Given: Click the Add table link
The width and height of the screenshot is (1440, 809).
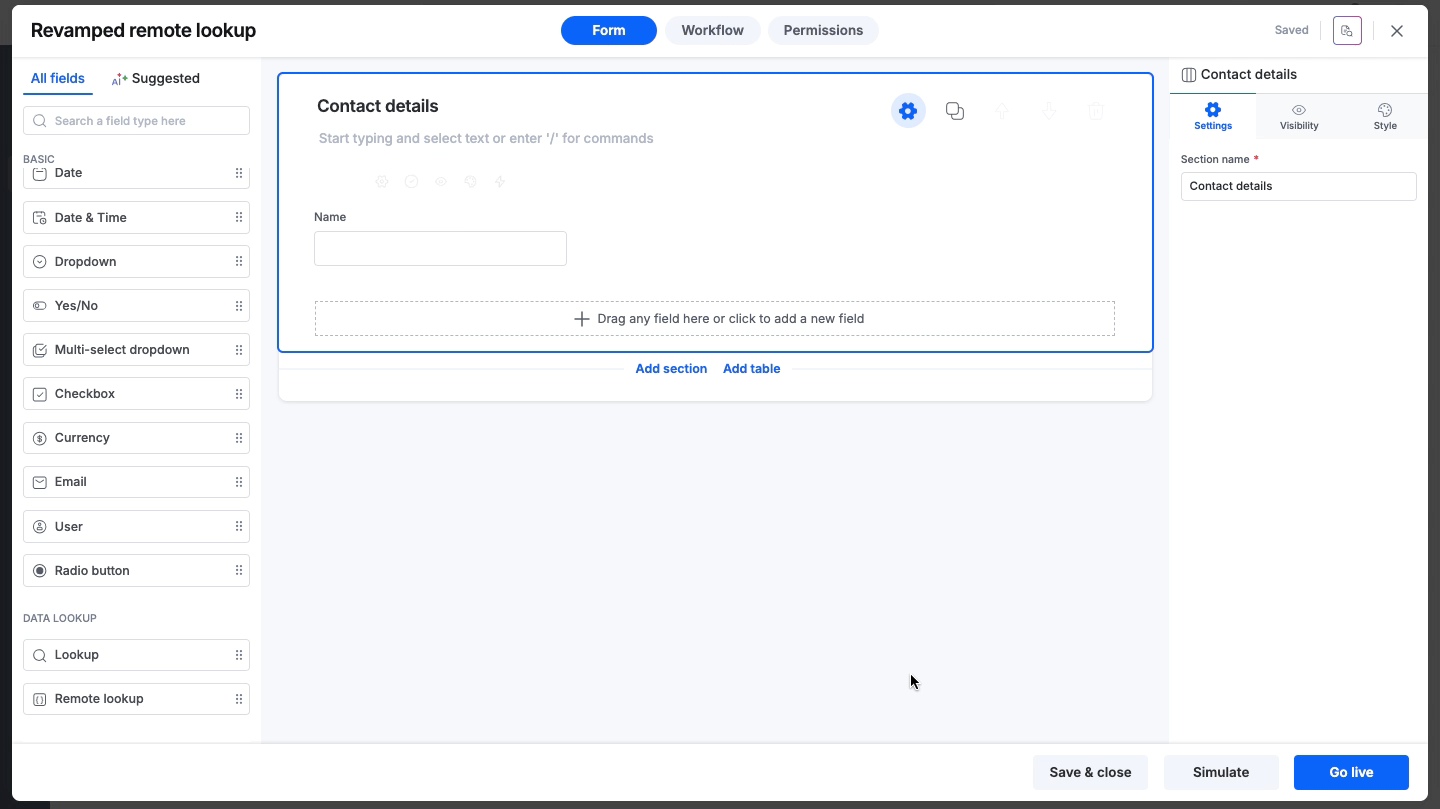Looking at the screenshot, I should click(751, 368).
